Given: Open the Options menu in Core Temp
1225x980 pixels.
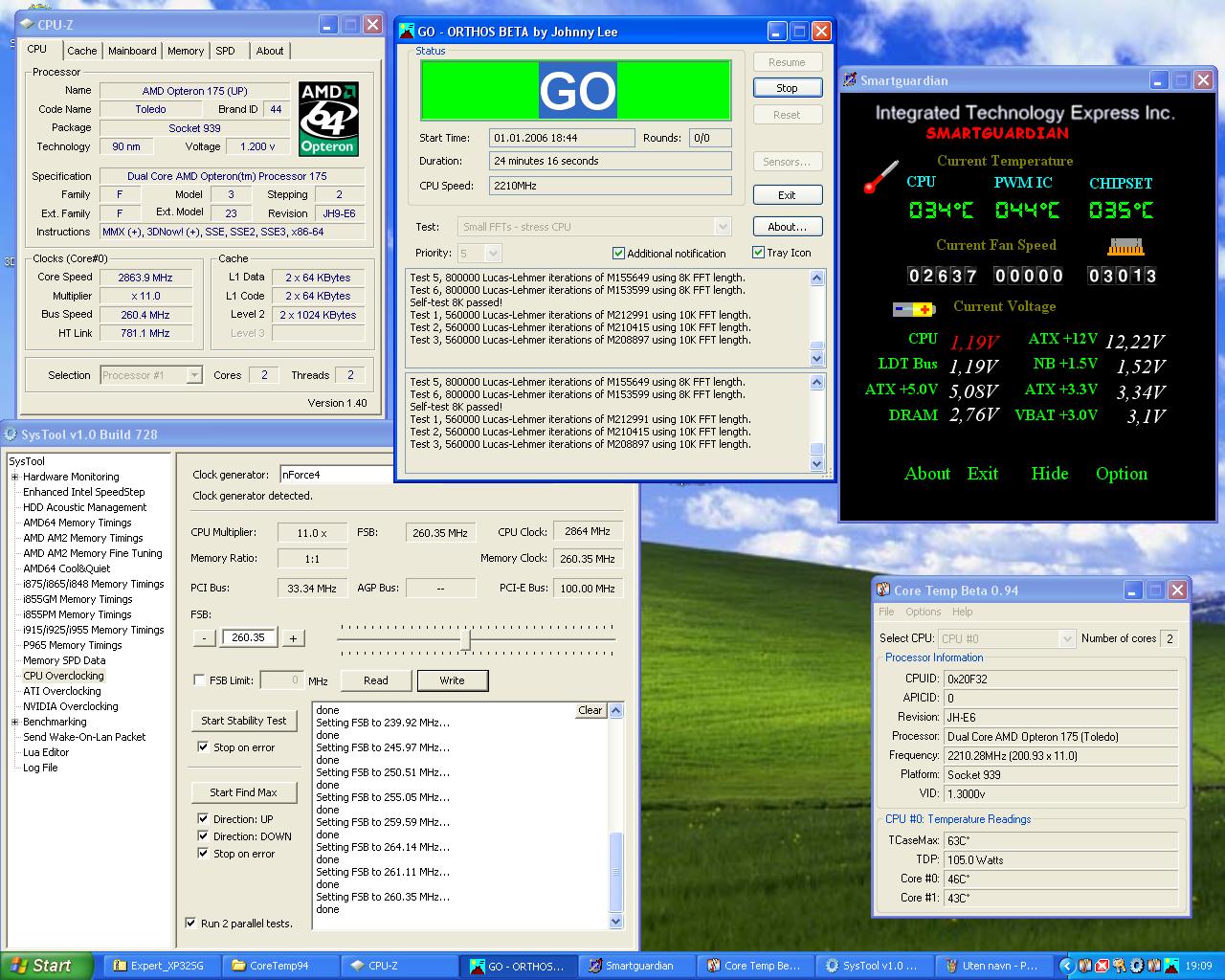Looking at the screenshot, I should coord(924,612).
